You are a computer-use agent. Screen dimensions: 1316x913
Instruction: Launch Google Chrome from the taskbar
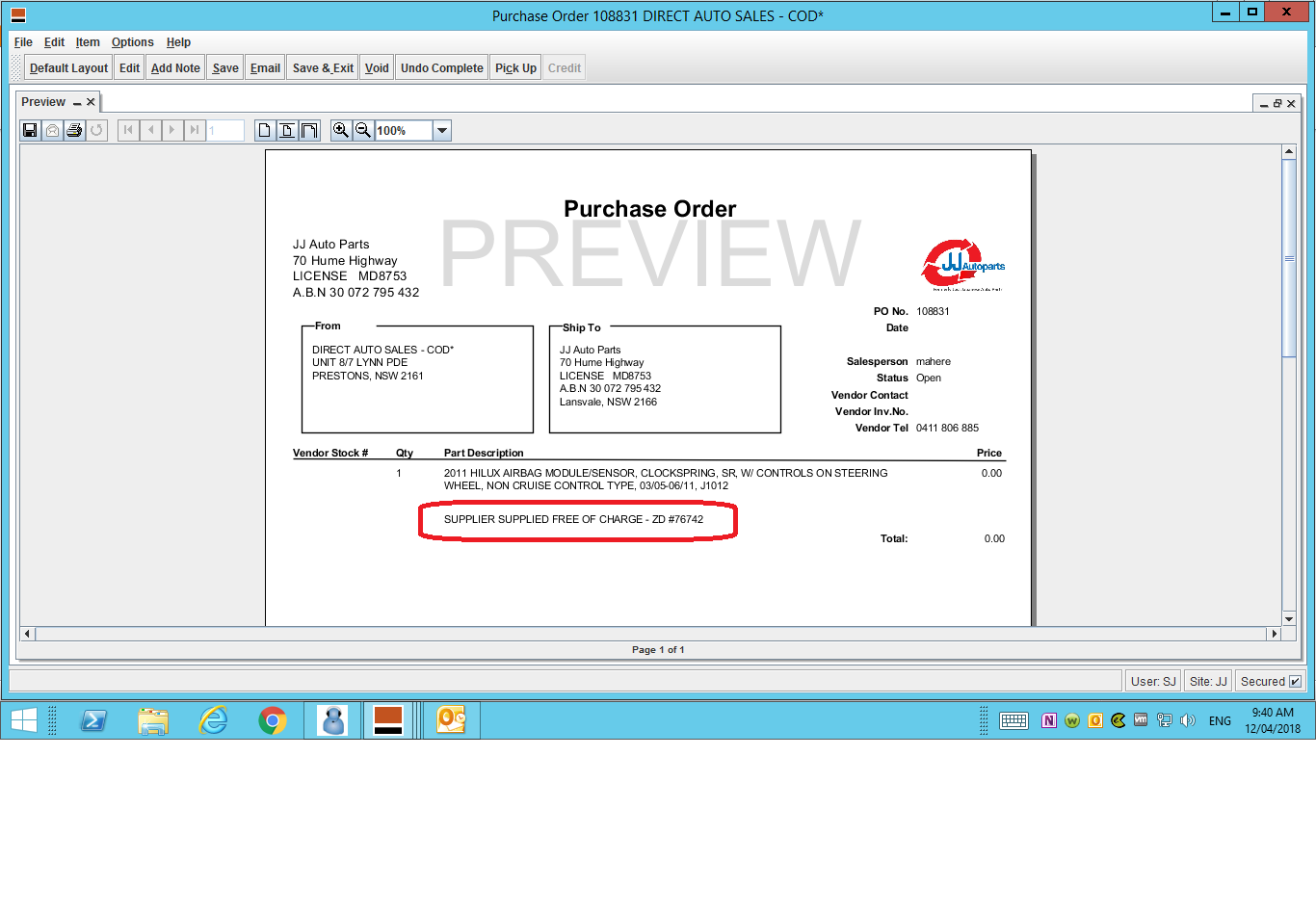(273, 720)
